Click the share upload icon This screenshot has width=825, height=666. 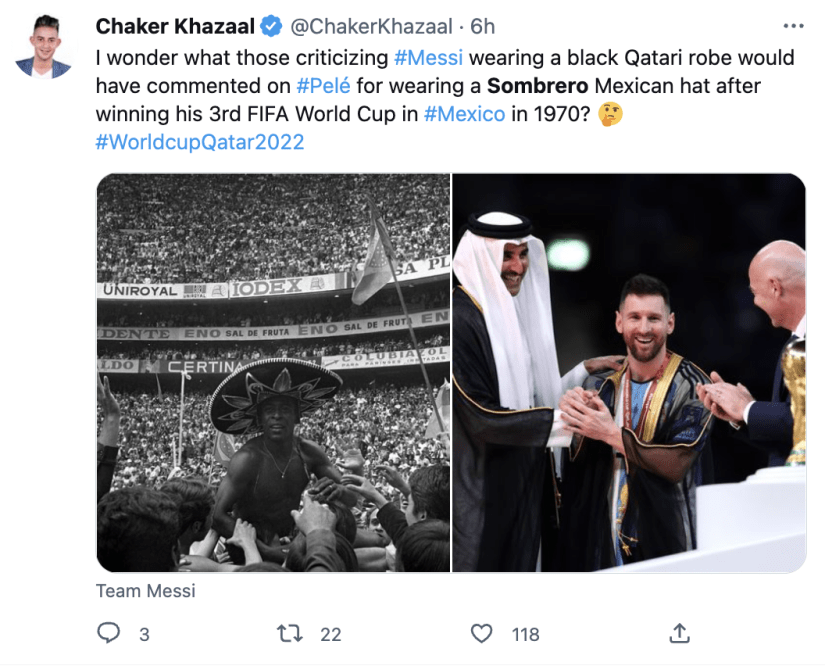tap(681, 633)
